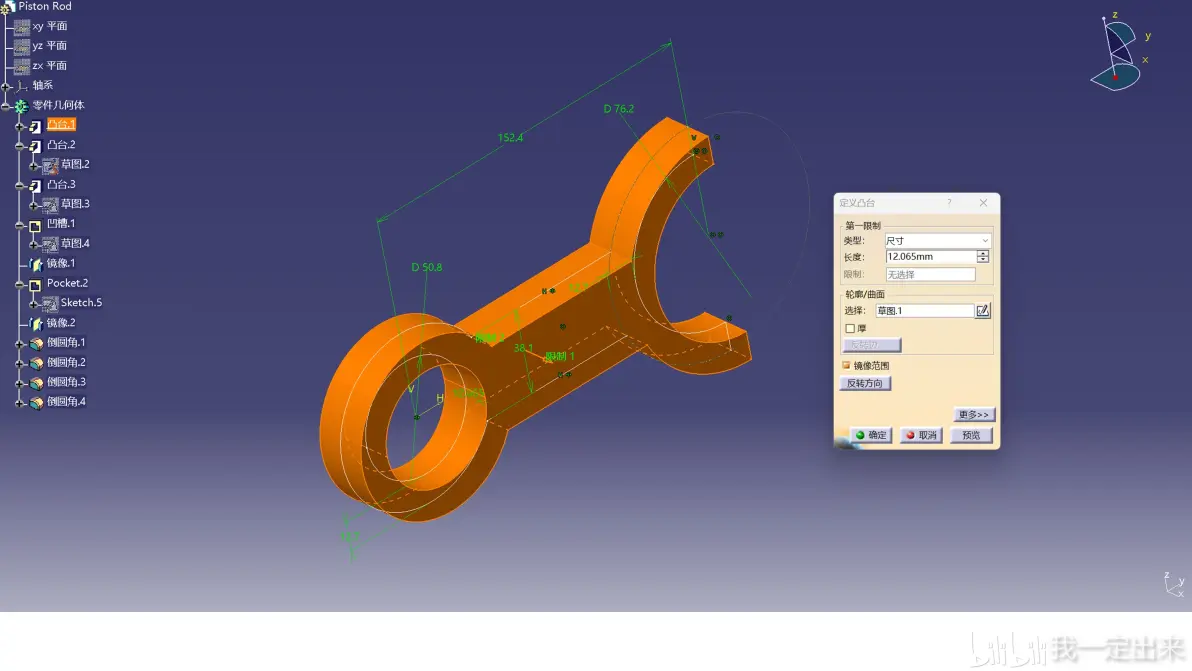Click the Pocket.2 feature icon
1192x671 pixels.
tap(35, 284)
